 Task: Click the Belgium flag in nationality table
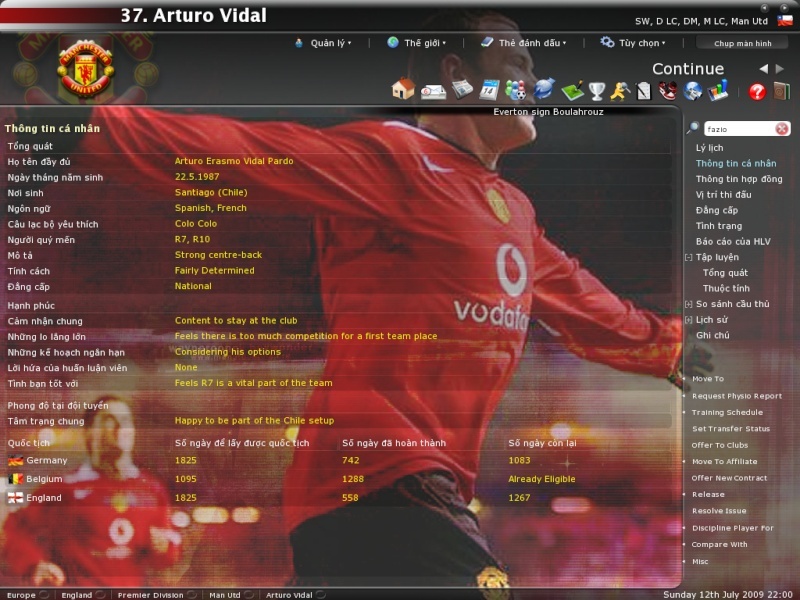[x=15, y=479]
